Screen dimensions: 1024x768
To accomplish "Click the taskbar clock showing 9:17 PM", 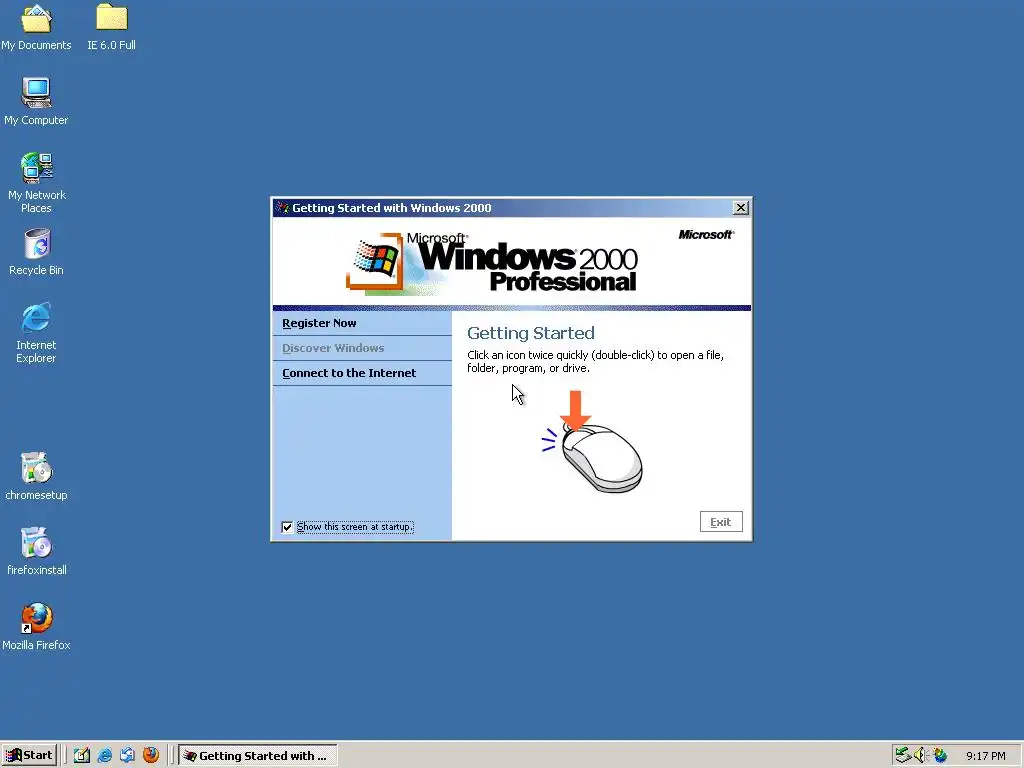I will point(985,756).
